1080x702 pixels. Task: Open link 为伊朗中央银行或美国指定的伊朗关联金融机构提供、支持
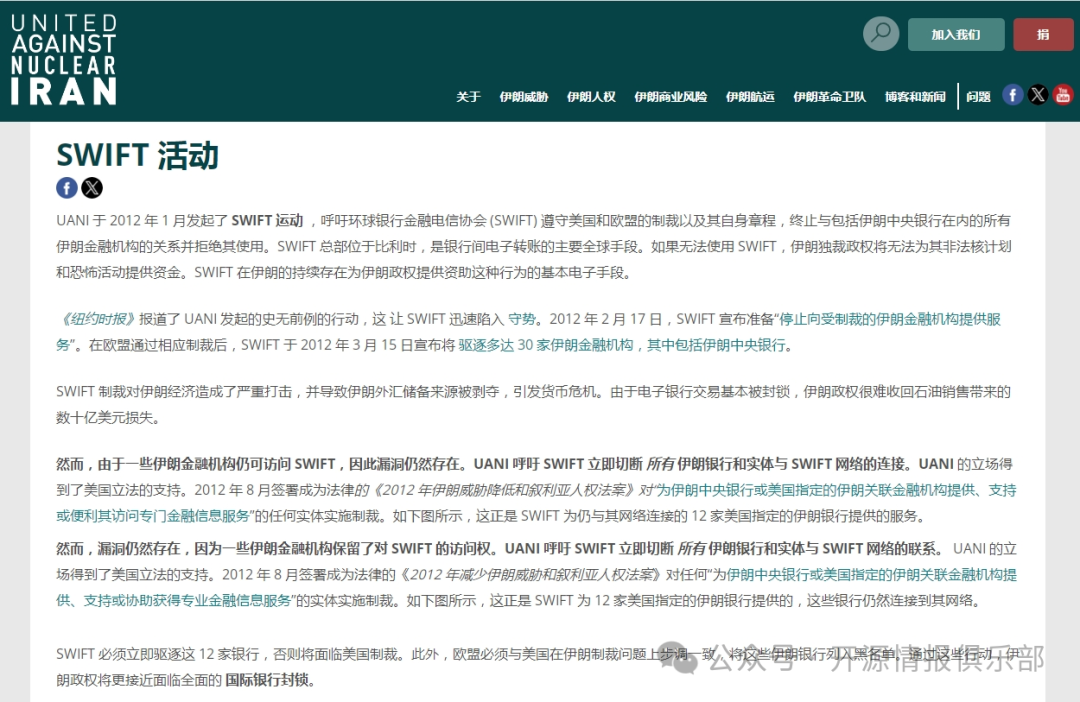tap(836, 490)
